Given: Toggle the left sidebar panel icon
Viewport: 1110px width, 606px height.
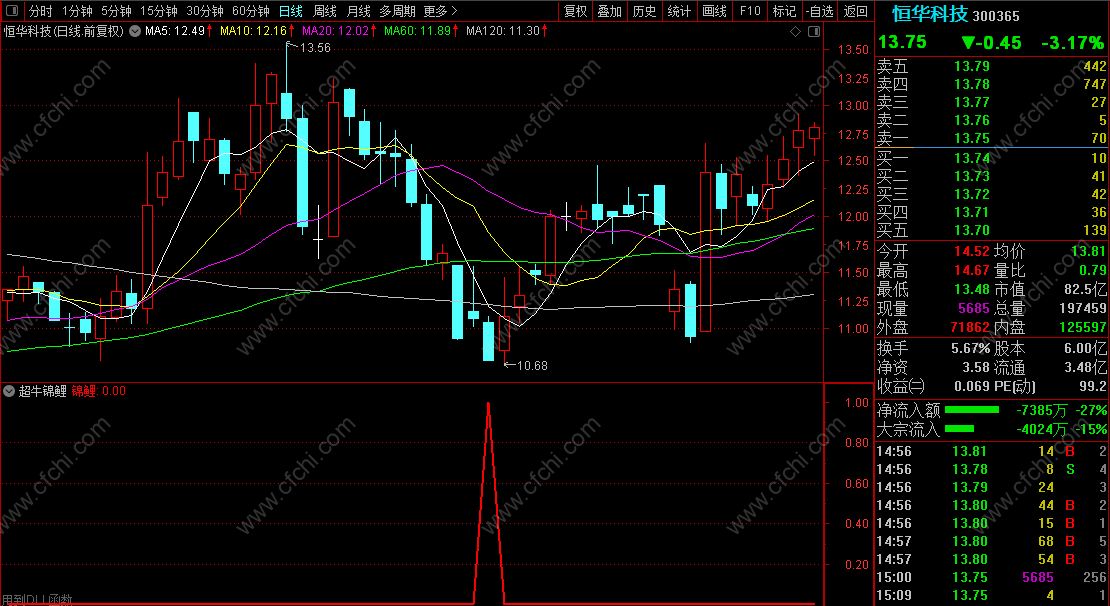Looking at the screenshot, I should [x=14, y=11].
